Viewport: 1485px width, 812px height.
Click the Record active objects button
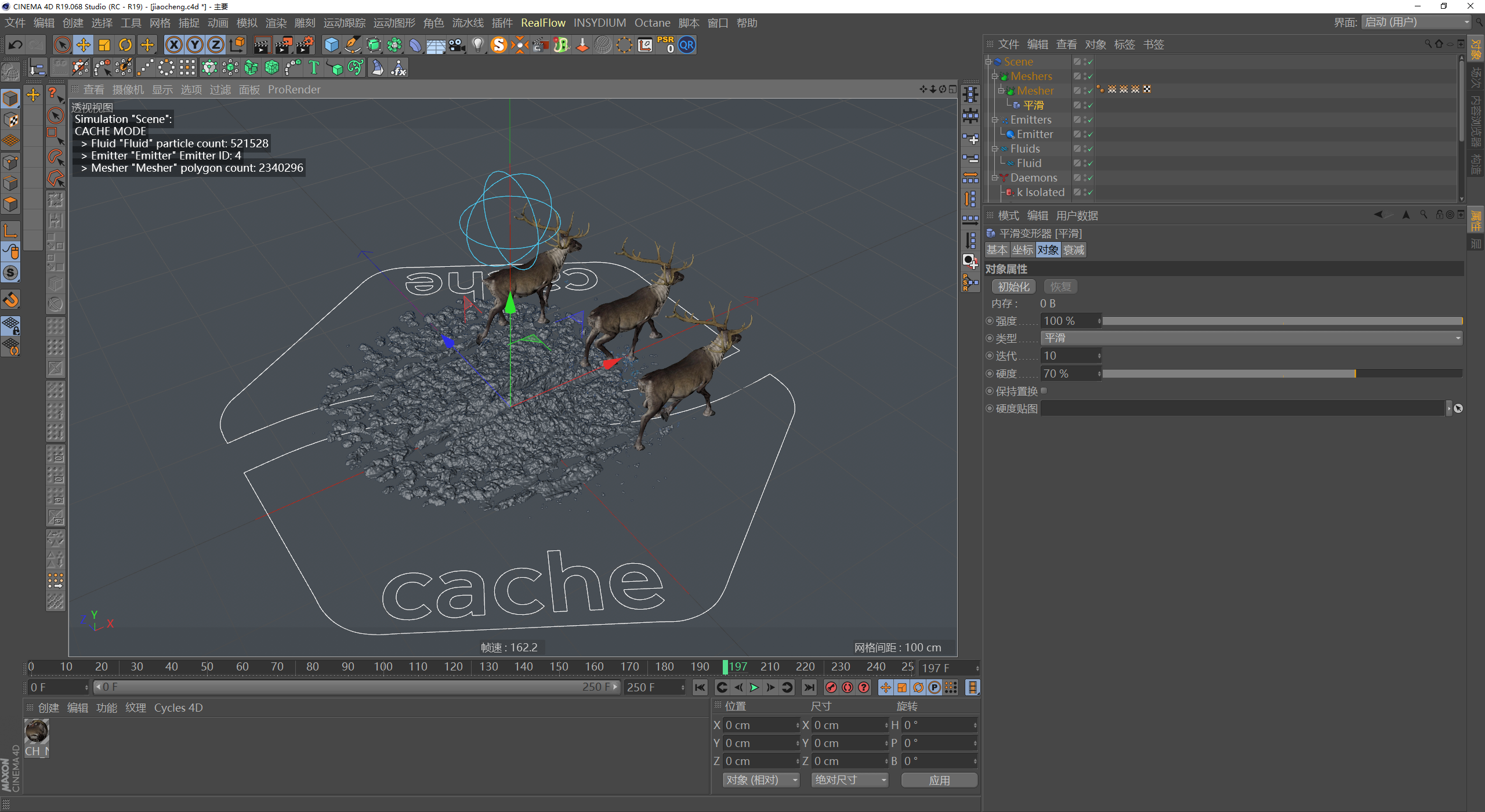[831, 687]
